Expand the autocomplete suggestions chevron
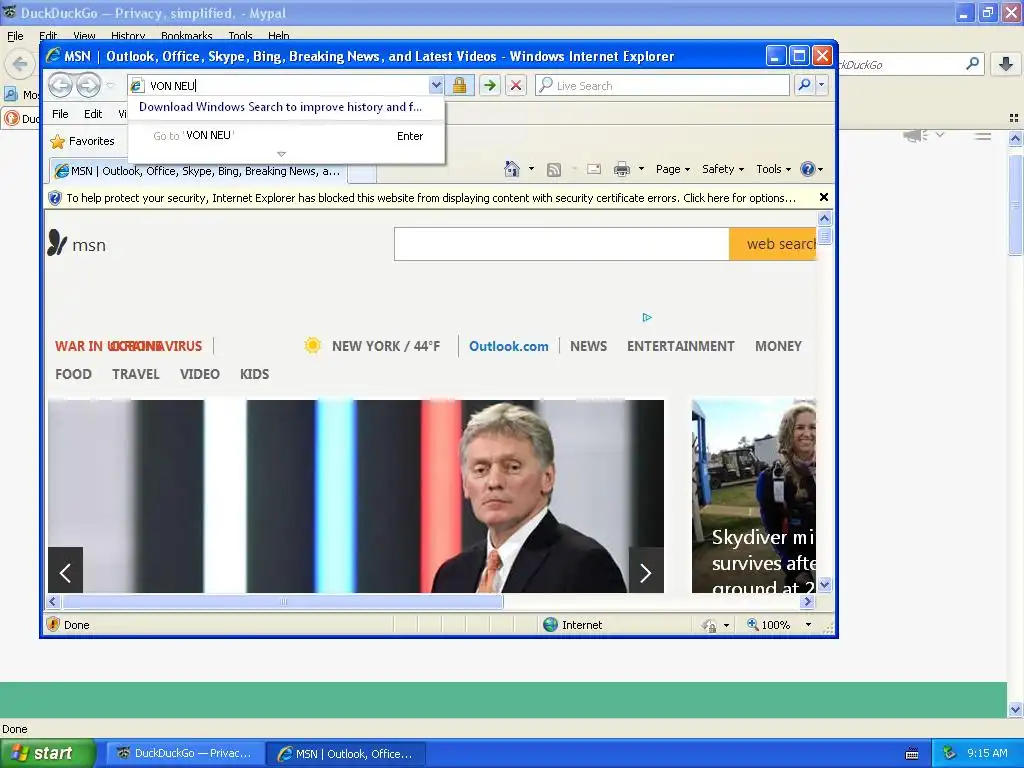1024x768 pixels. pyautogui.click(x=281, y=154)
